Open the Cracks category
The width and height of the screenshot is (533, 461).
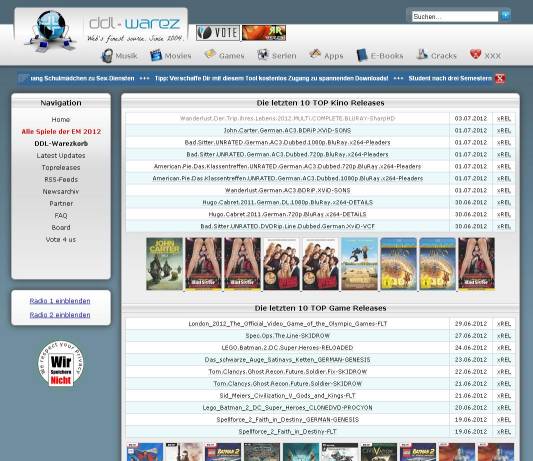coord(444,56)
